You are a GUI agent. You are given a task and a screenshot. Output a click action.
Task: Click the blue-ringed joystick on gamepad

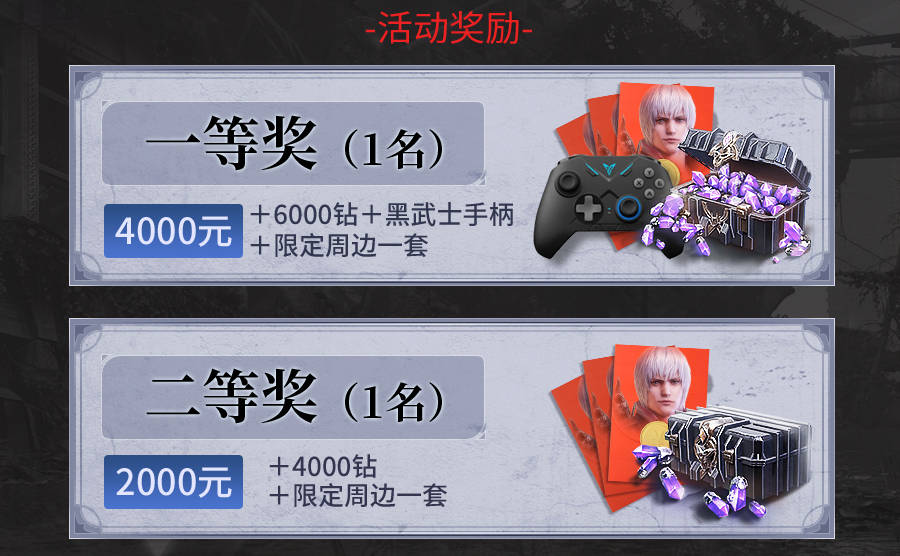tap(628, 208)
